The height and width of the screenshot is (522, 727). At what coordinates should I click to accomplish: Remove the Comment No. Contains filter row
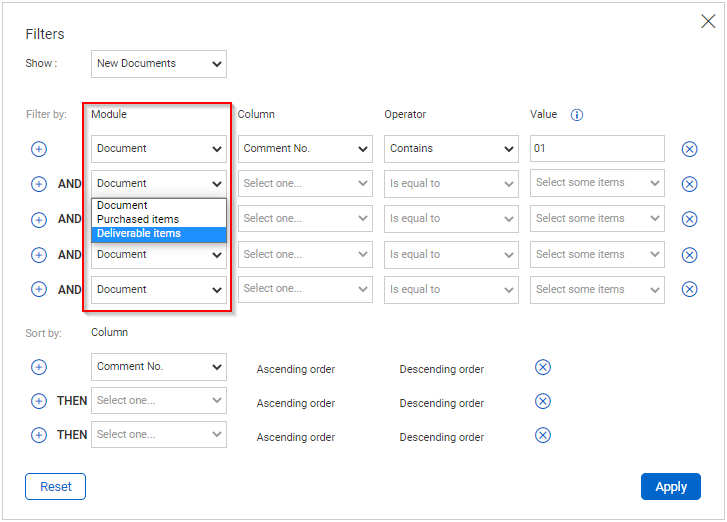[689, 149]
